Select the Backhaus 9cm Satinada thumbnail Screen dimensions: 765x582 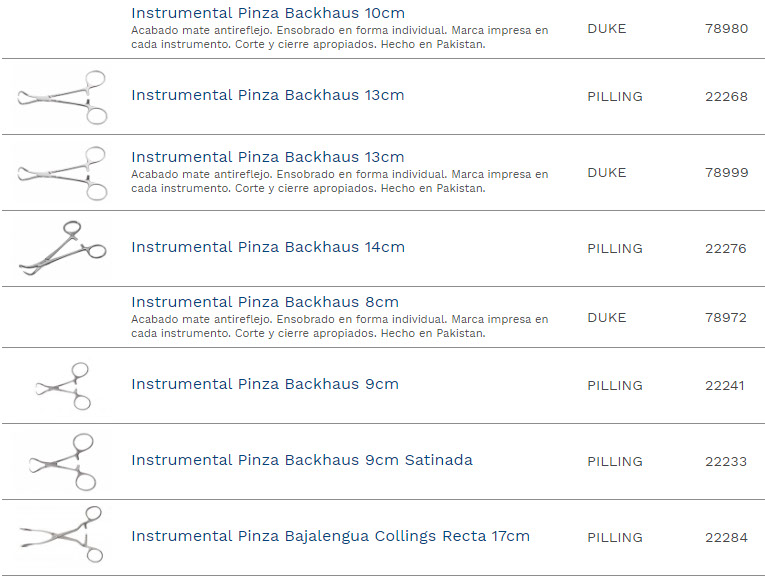point(62,462)
